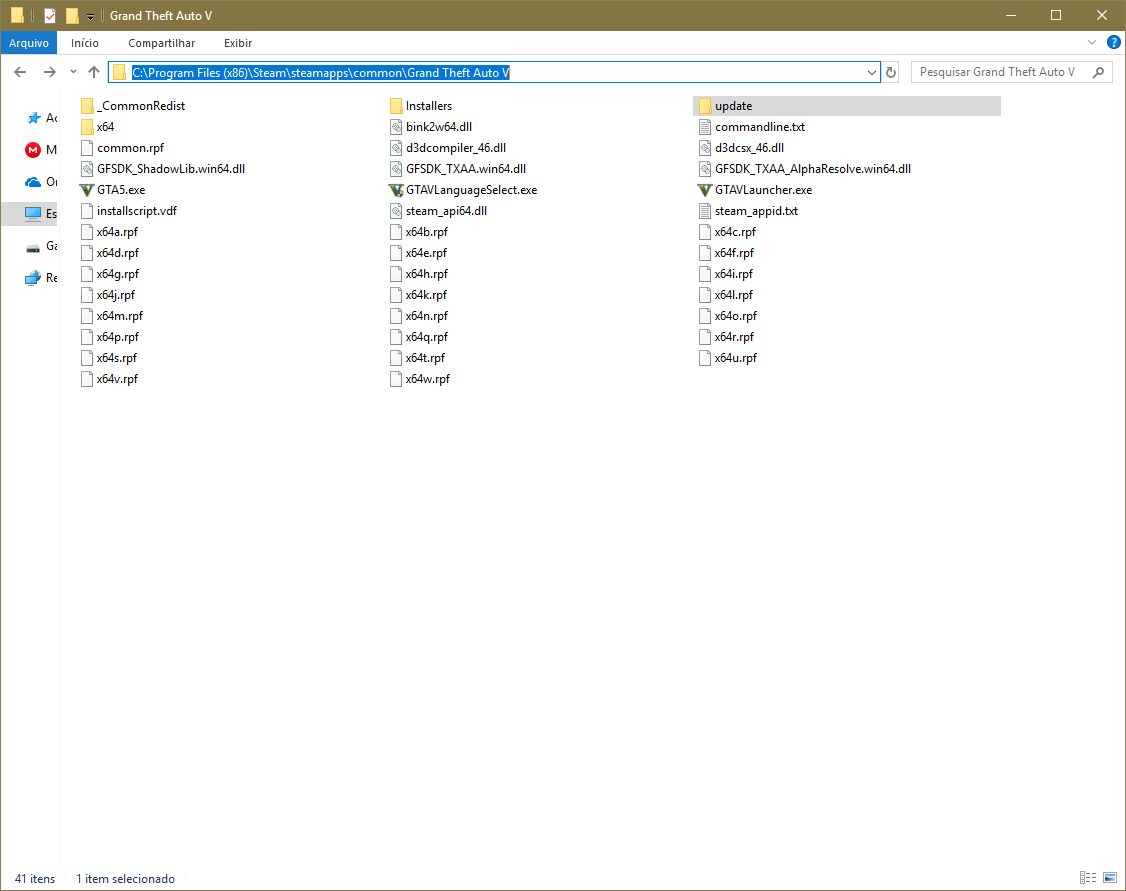Viewport: 1126px width, 891px height.
Task: Select file x64i.rpf
Action: click(726, 274)
